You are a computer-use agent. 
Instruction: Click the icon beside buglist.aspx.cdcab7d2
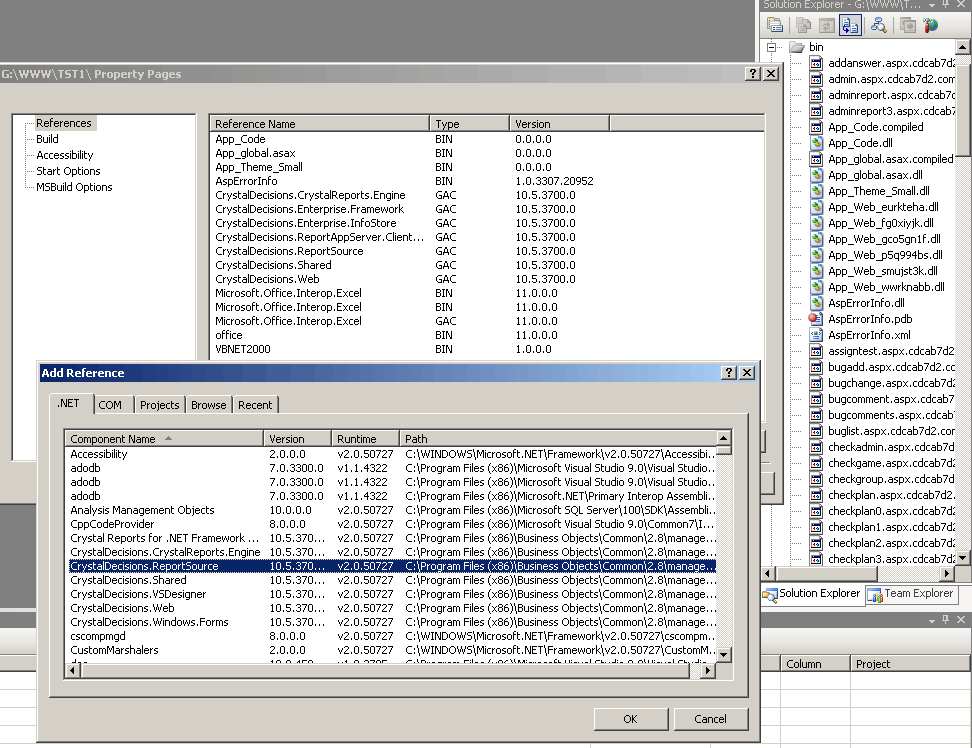pos(816,431)
